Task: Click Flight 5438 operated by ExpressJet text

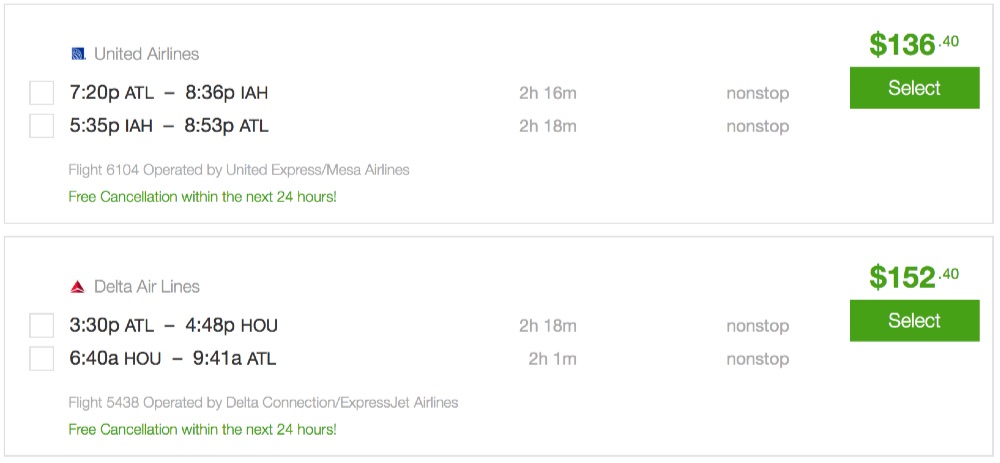Action: point(263,403)
